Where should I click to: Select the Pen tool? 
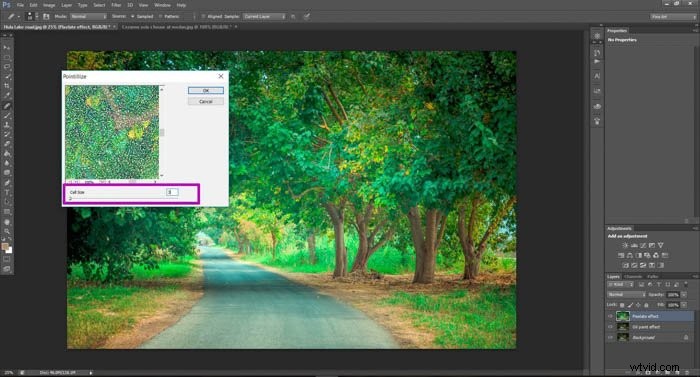(7, 183)
